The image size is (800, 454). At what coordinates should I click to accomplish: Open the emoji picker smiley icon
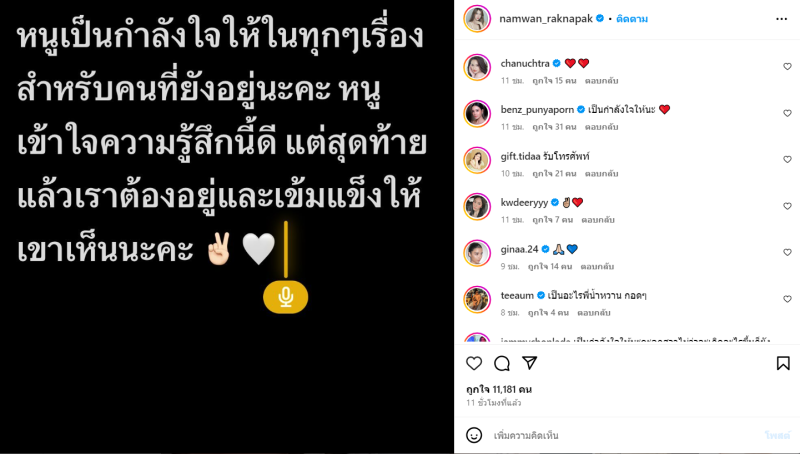pyautogui.click(x=474, y=435)
